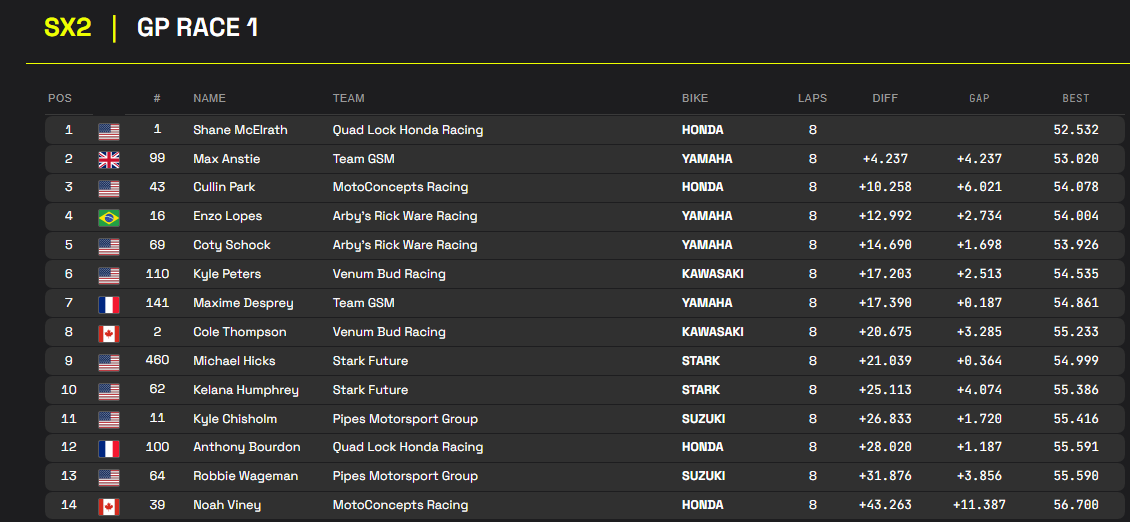This screenshot has height=522, width=1130.
Task: Select the DIFF column header
Action: [x=884, y=98]
